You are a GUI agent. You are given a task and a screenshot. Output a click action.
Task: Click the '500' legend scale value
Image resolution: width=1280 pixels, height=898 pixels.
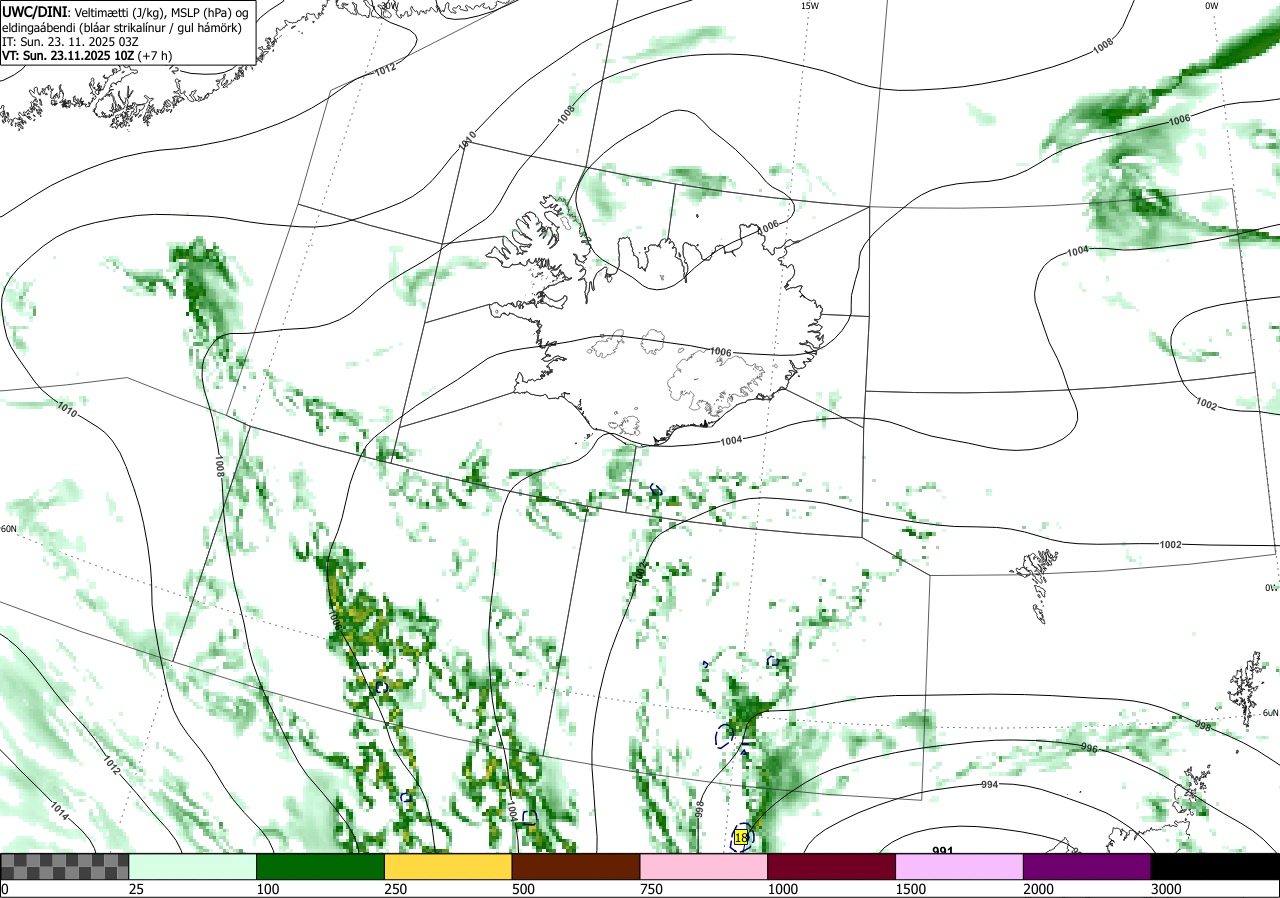click(523, 889)
